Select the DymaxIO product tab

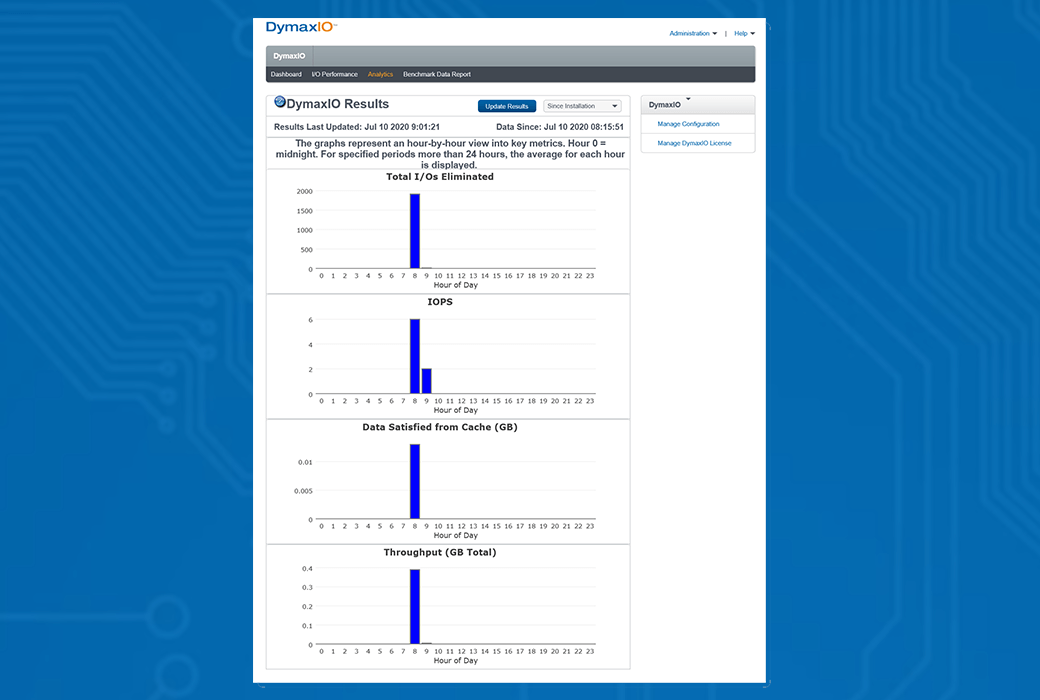(289, 56)
